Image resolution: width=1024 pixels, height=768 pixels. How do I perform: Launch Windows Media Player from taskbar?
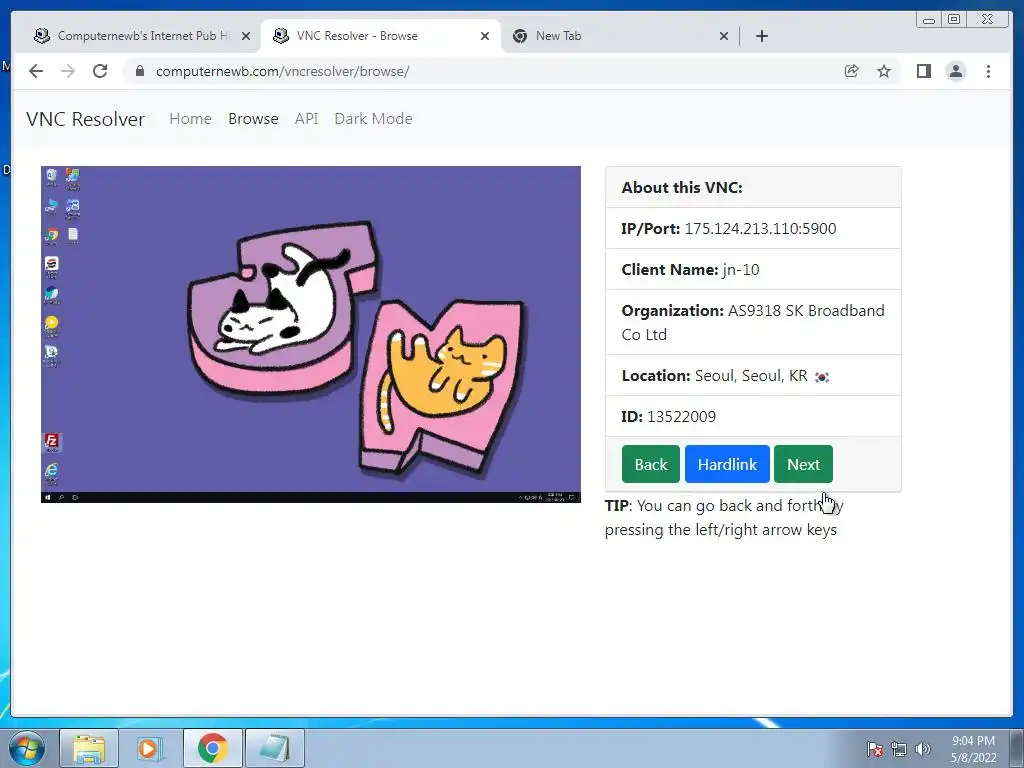[149, 748]
